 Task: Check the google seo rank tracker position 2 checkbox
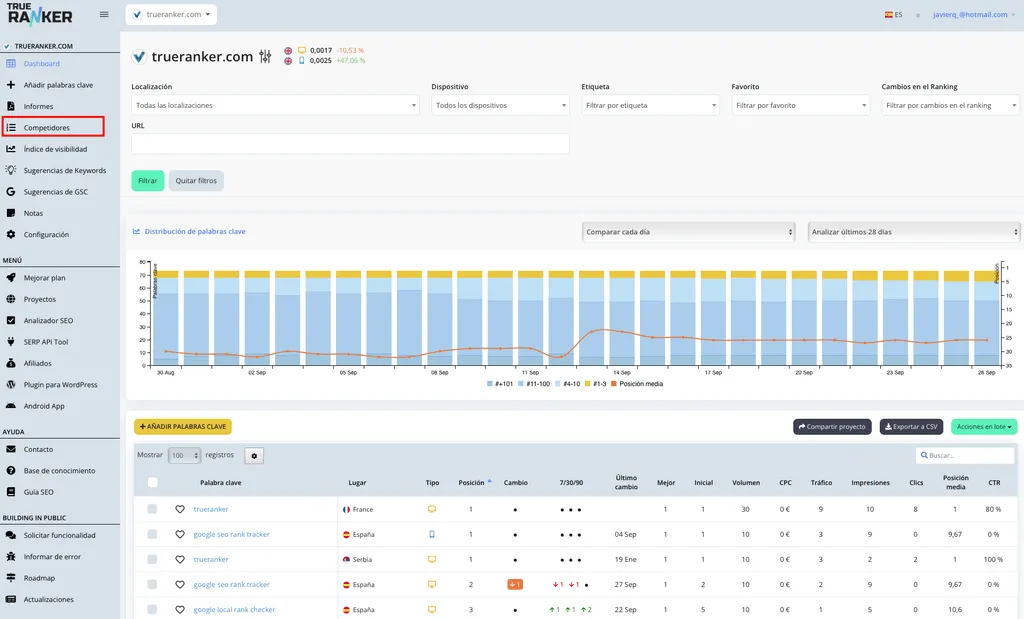(x=152, y=584)
